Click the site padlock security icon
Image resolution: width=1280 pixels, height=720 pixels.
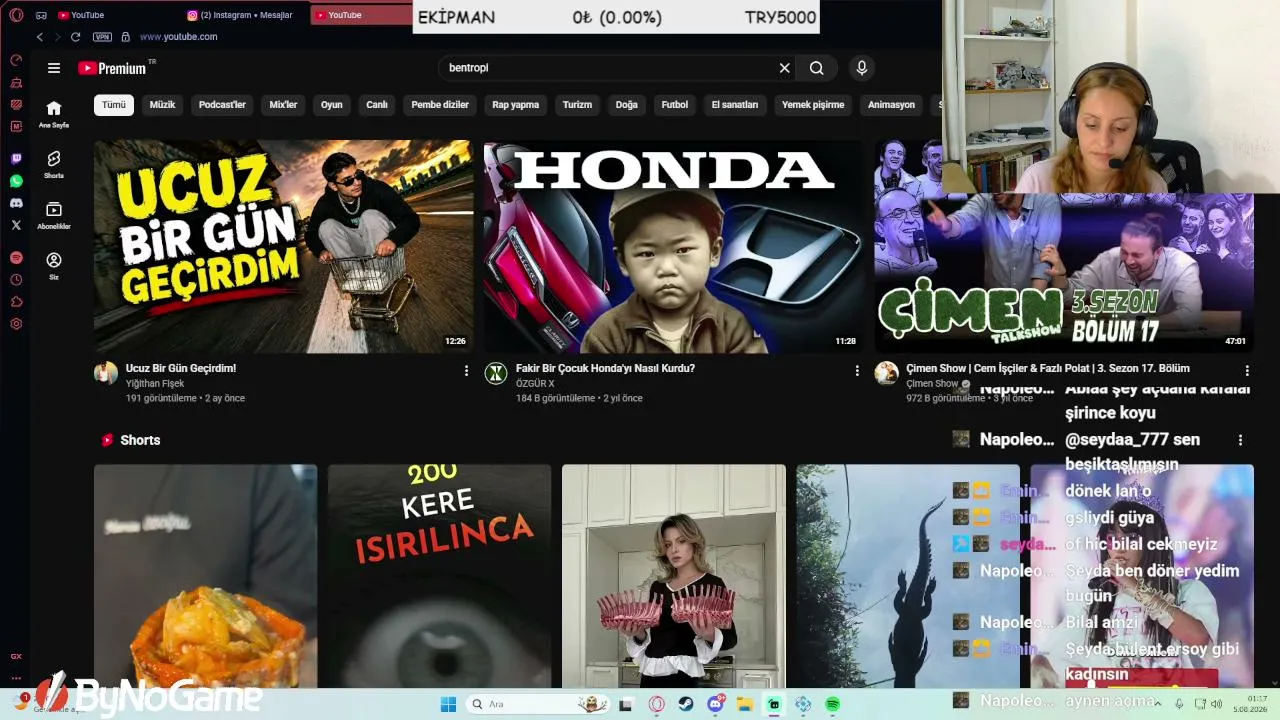[x=125, y=37]
